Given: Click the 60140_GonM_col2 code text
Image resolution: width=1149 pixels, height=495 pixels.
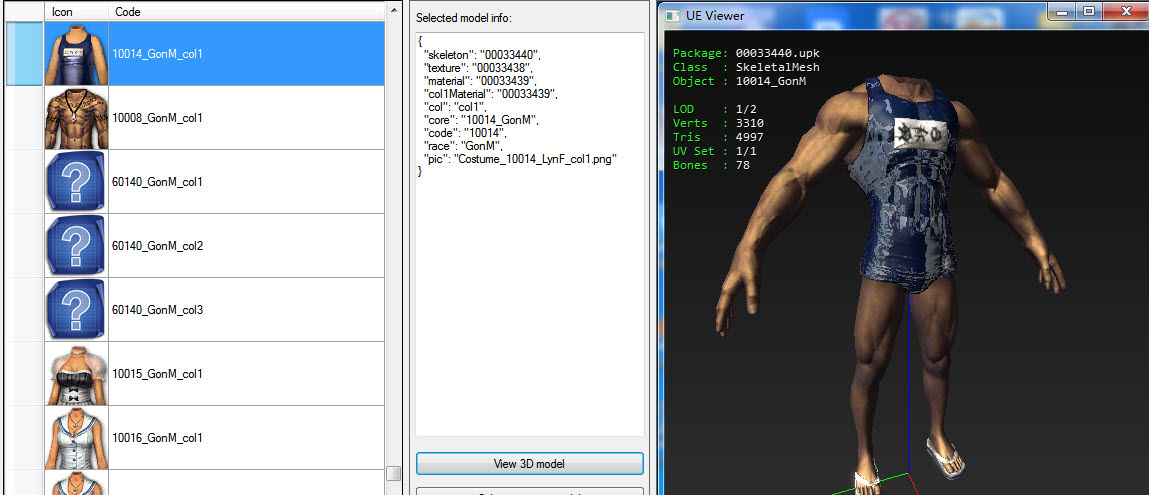Looking at the screenshot, I should pyautogui.click(x=158, y=246).
